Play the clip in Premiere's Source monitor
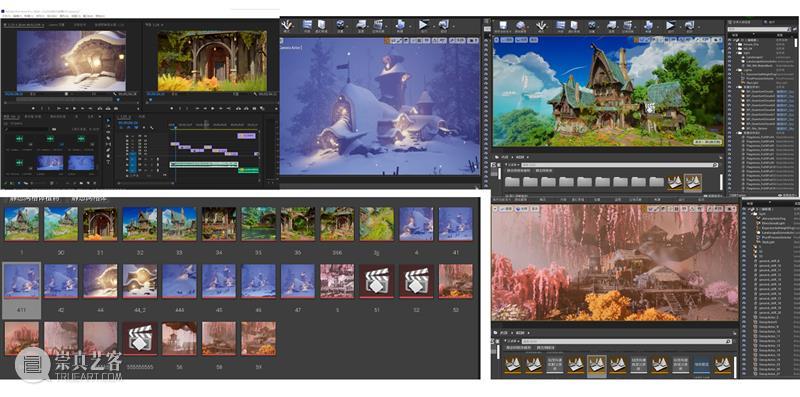Viewport: 800px width, 397px height. pos(74,108)
